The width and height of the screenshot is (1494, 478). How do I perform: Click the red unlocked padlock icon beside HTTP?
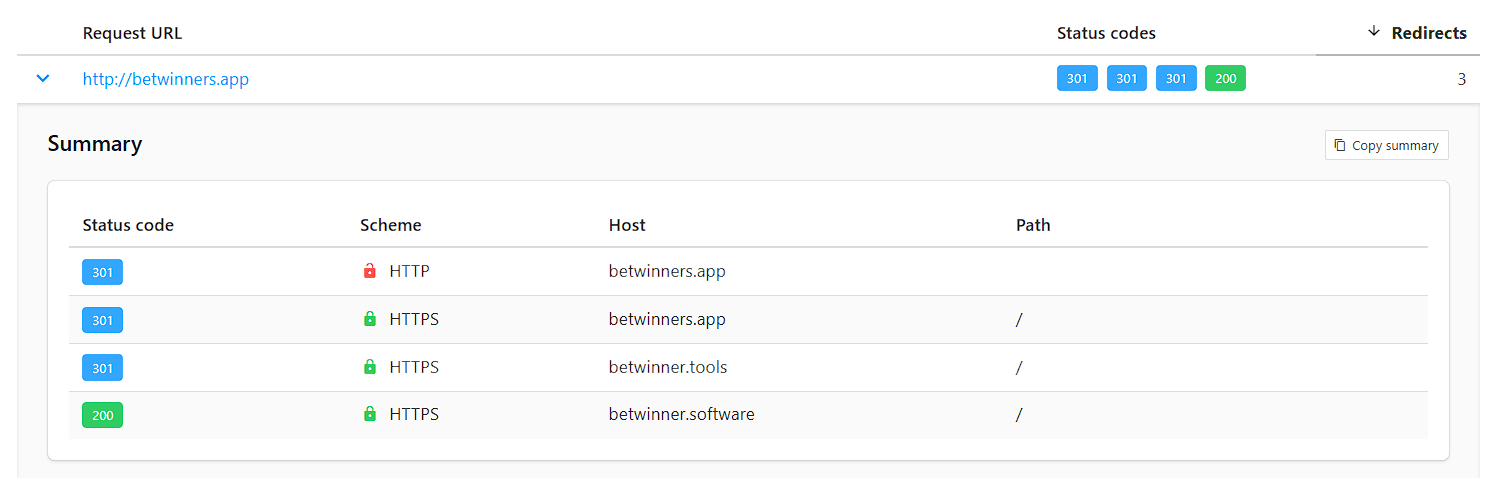tap(370, 271)
